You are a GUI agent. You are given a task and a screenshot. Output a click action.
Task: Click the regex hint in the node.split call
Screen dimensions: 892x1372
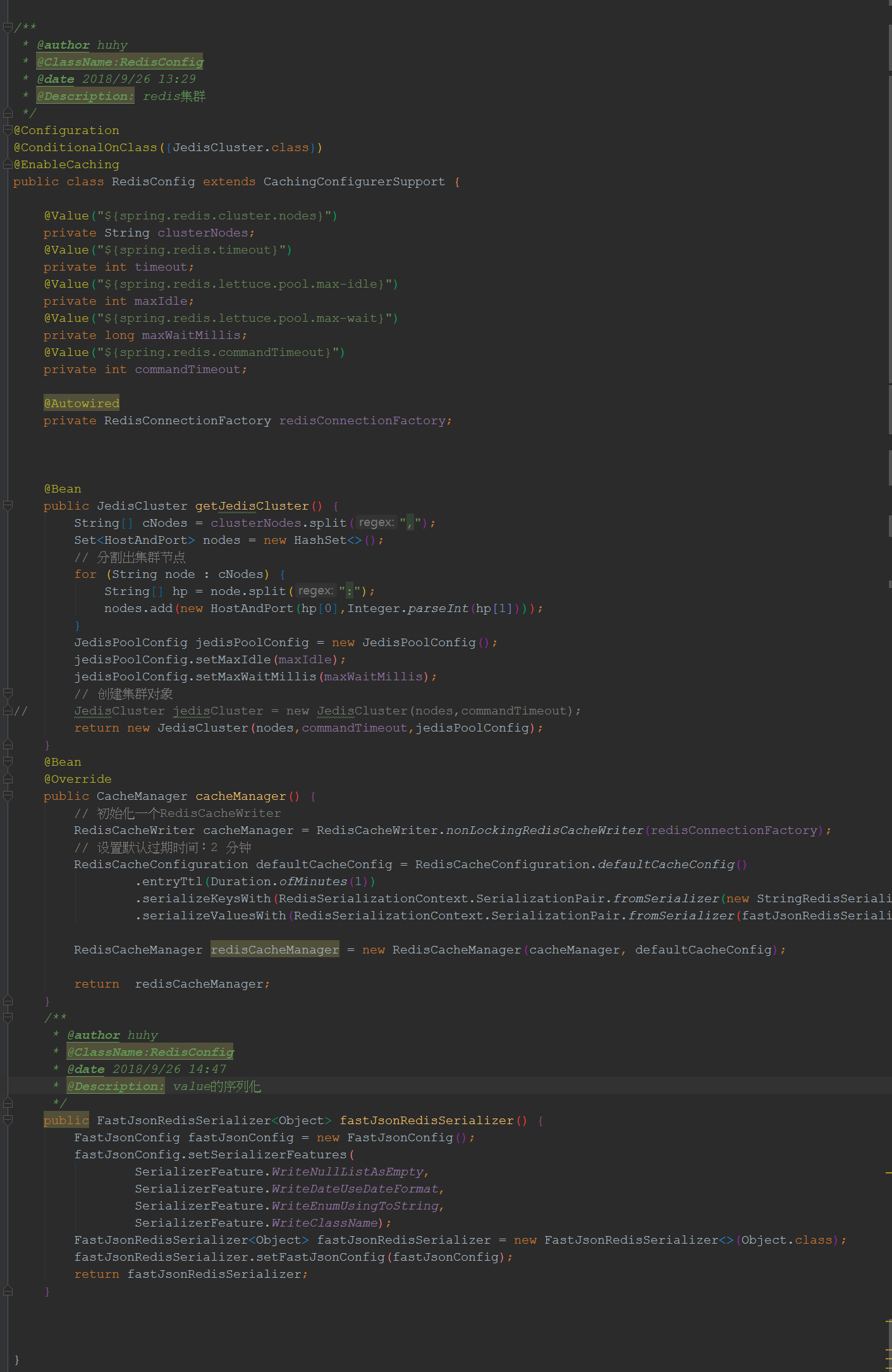316,591
